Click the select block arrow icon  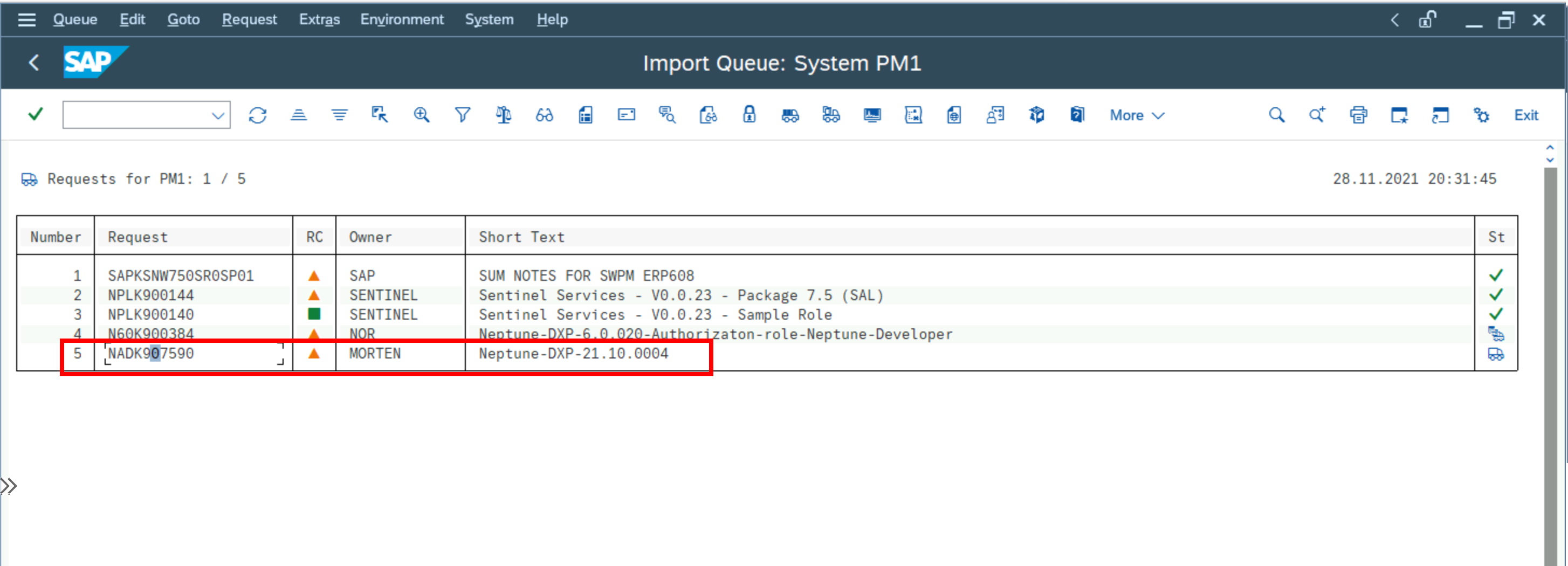pos(380,115)
